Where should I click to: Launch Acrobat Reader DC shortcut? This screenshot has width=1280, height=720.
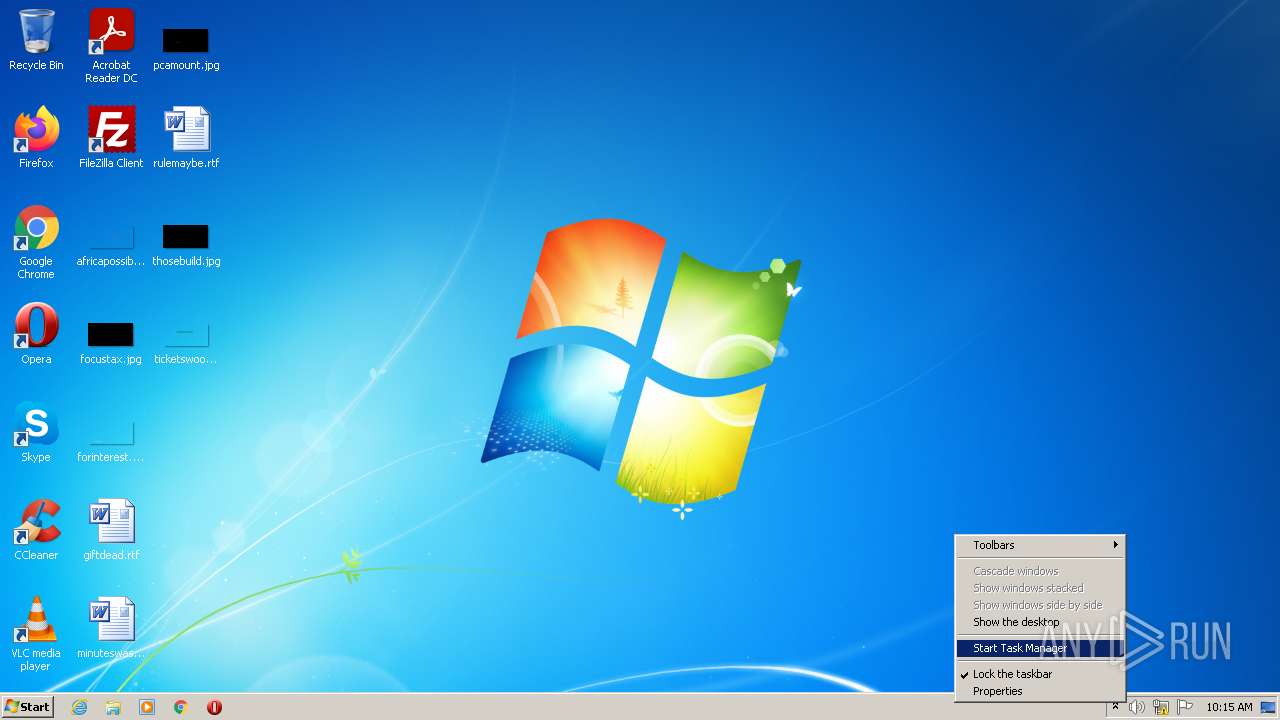(111, 46)
